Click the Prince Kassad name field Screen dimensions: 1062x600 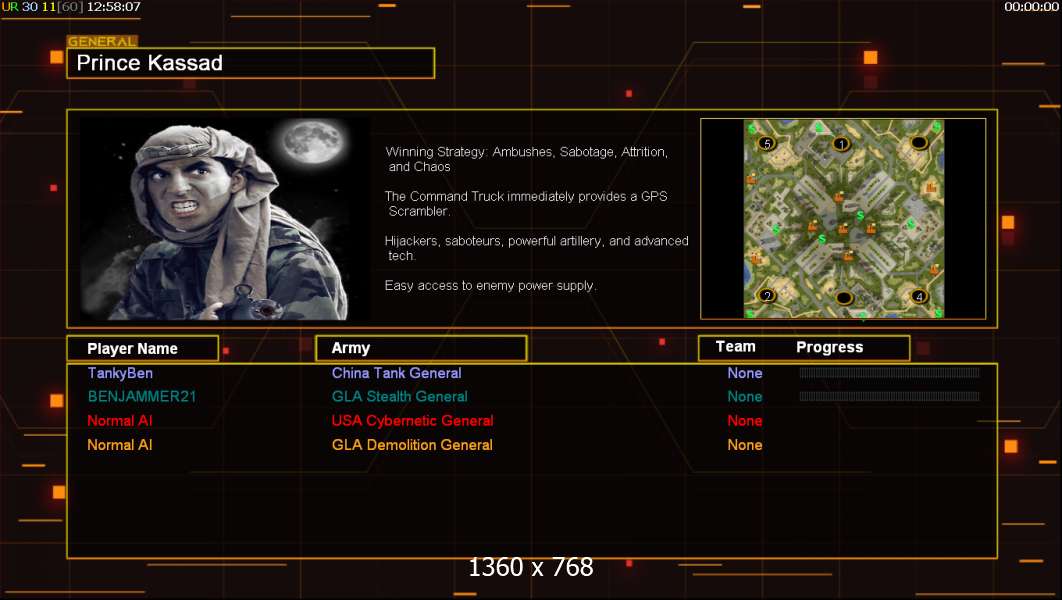[x=251, y=63]
